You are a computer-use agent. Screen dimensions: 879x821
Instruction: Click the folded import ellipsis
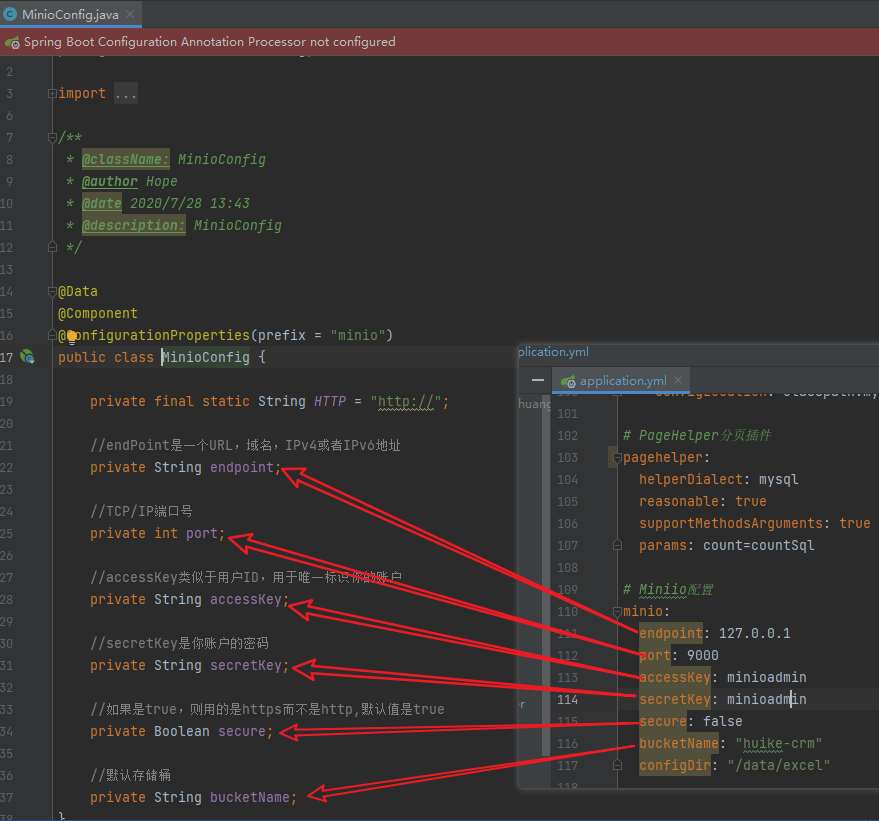126,94
